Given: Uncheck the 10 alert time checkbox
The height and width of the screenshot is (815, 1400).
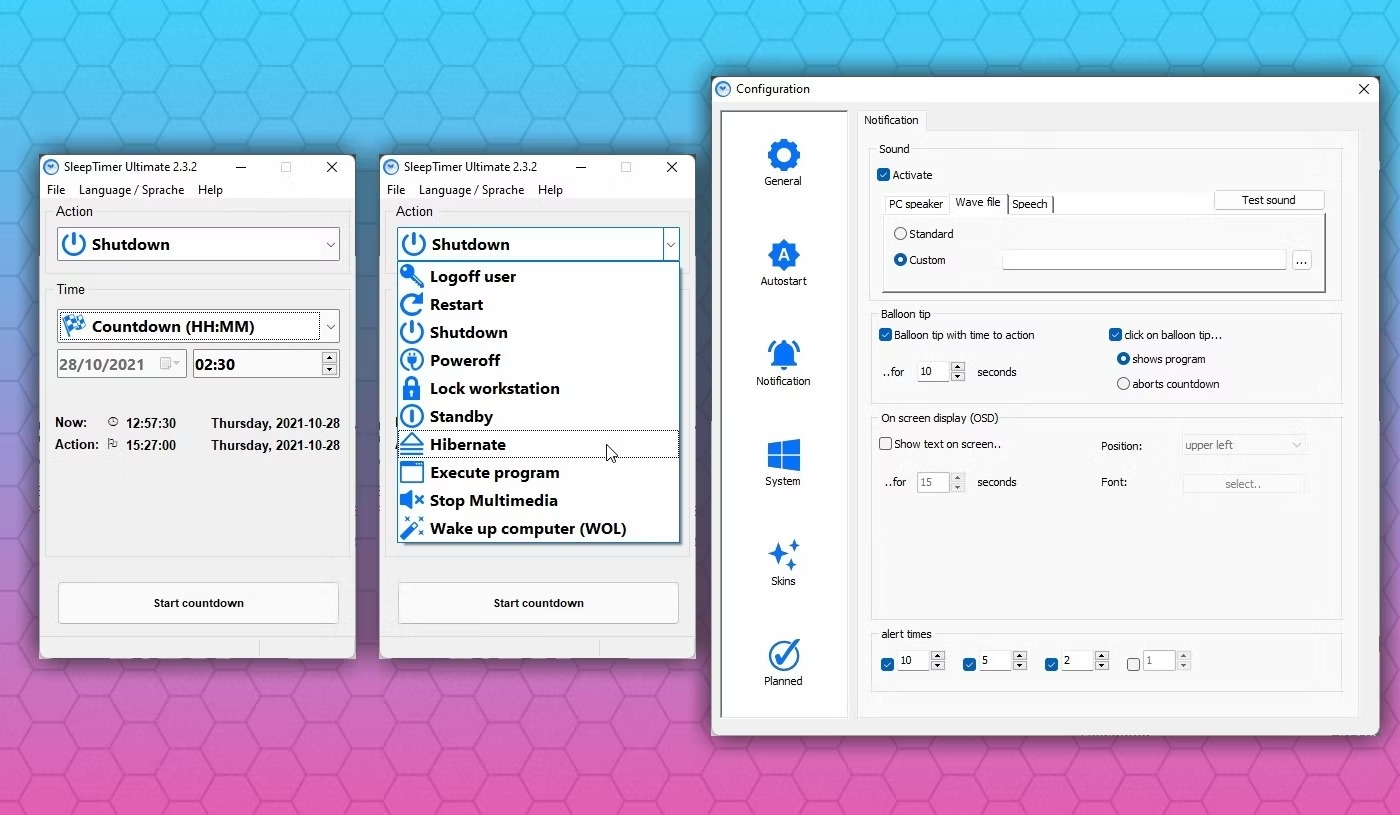Looking at the screenshot, I should pyautogui.click(x=887, y=664).
